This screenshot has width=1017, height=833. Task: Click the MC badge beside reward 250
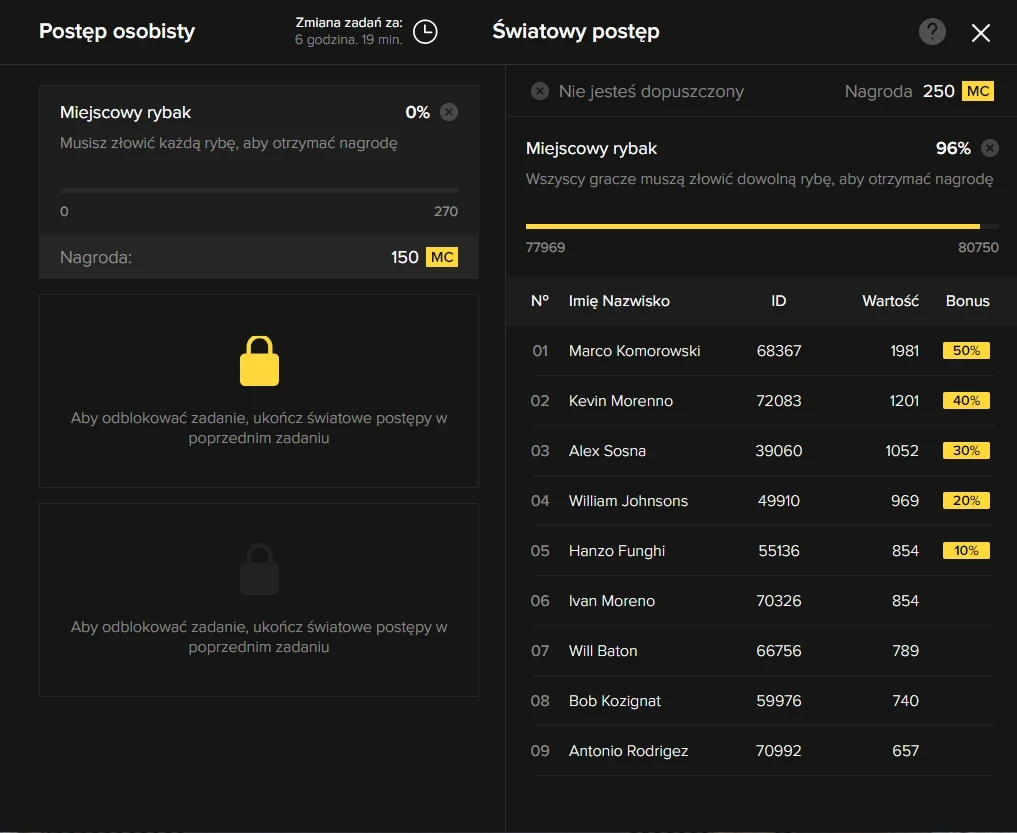coord(977,91)
